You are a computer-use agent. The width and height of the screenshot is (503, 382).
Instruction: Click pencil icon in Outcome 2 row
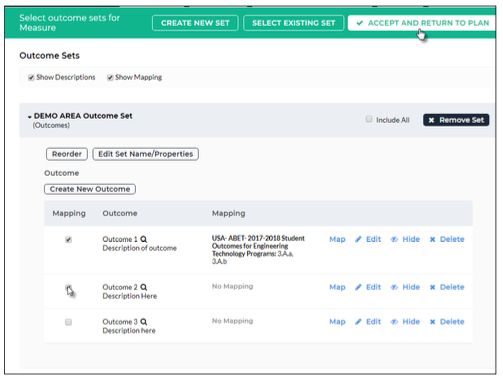tap(358, 287)
